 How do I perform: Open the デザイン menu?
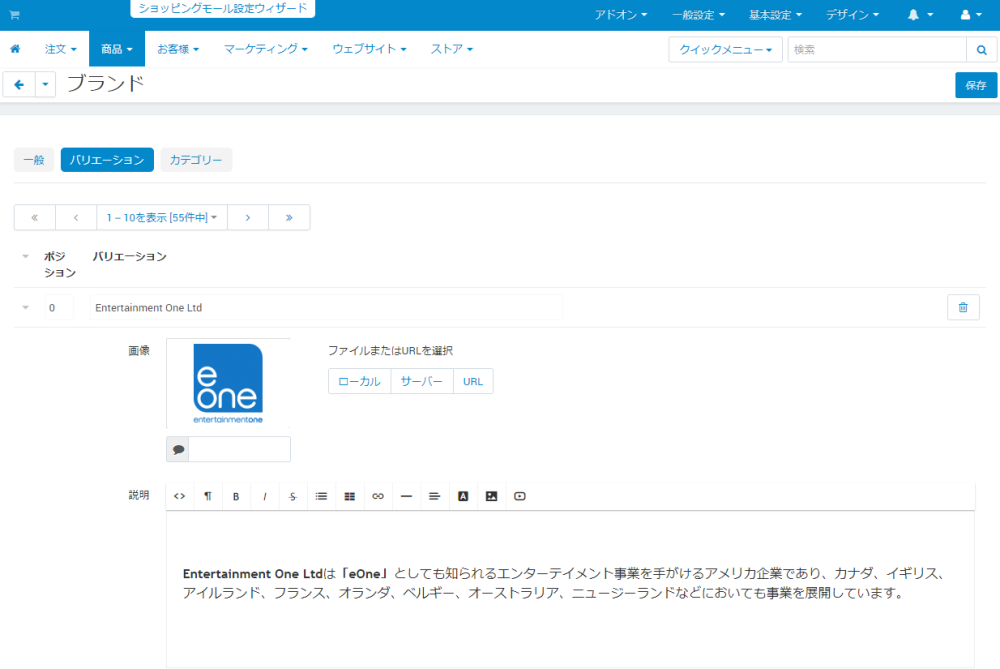(x=852, y=15)
